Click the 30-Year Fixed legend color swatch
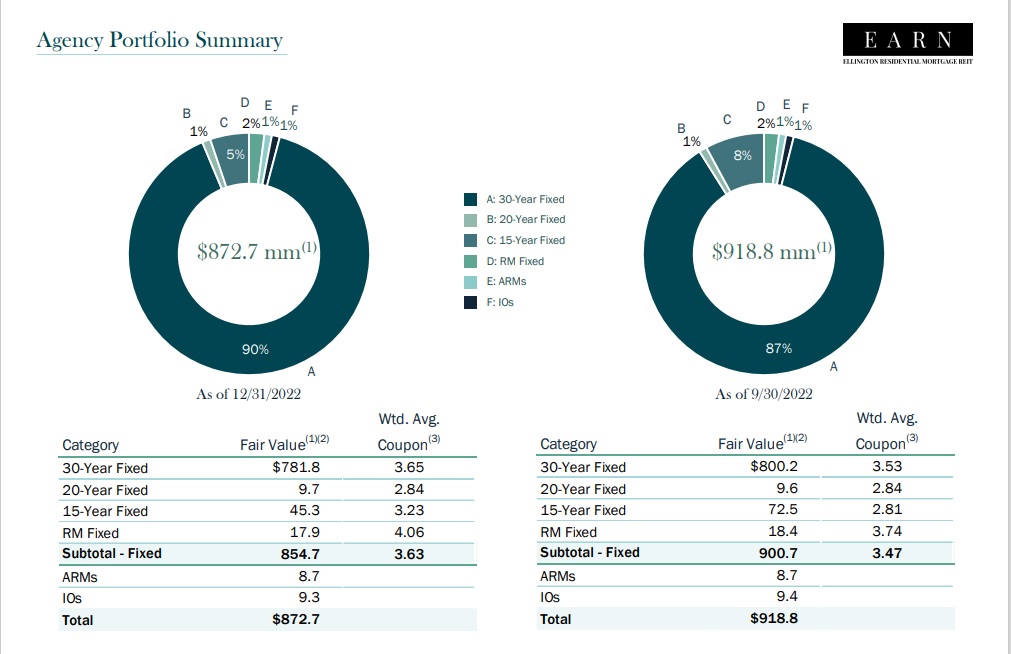This screenshot has width=1011, height=654. pyautogui.click(x=470, y=199)
